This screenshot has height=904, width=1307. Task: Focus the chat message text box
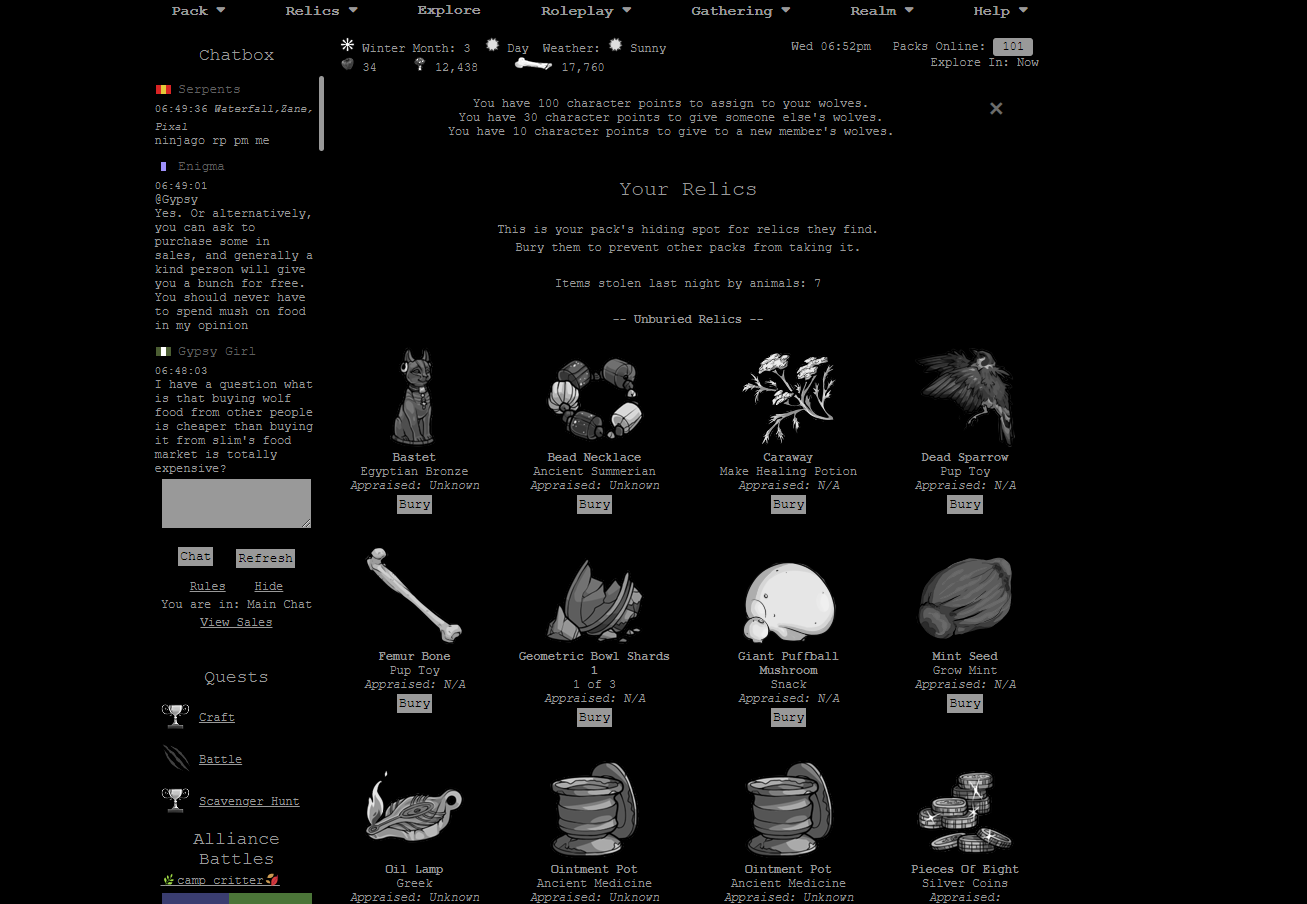(236, 503)
